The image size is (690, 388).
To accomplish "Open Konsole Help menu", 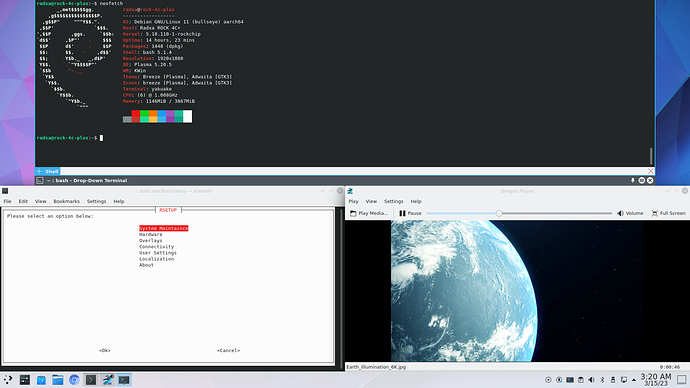I will pos(119,201).
